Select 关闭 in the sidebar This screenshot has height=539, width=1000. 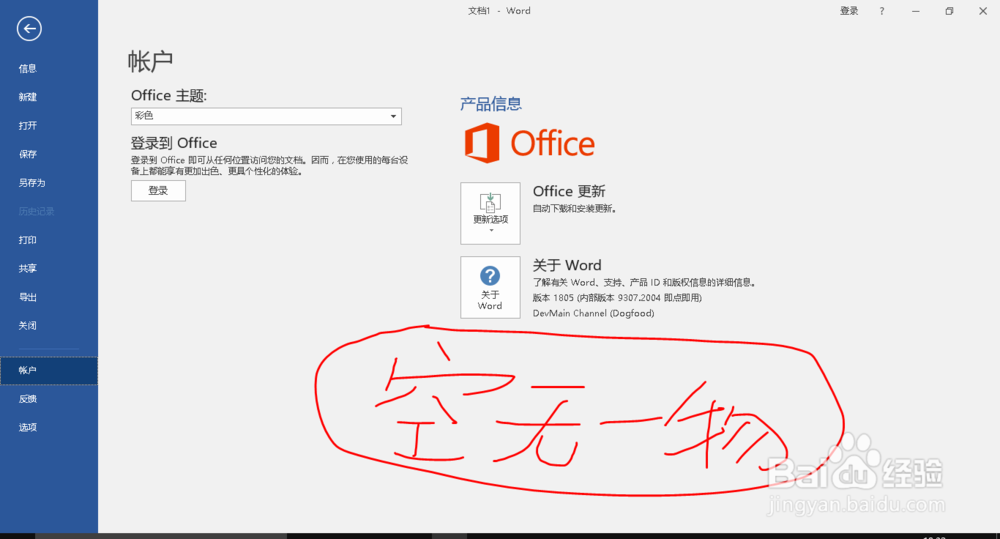[x=27, y=325]
